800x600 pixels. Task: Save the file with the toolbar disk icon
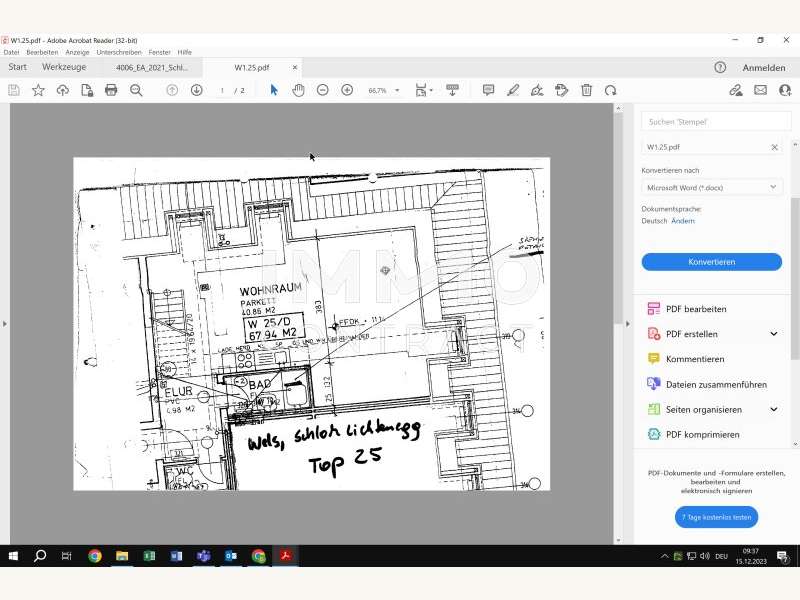[14, 90]
